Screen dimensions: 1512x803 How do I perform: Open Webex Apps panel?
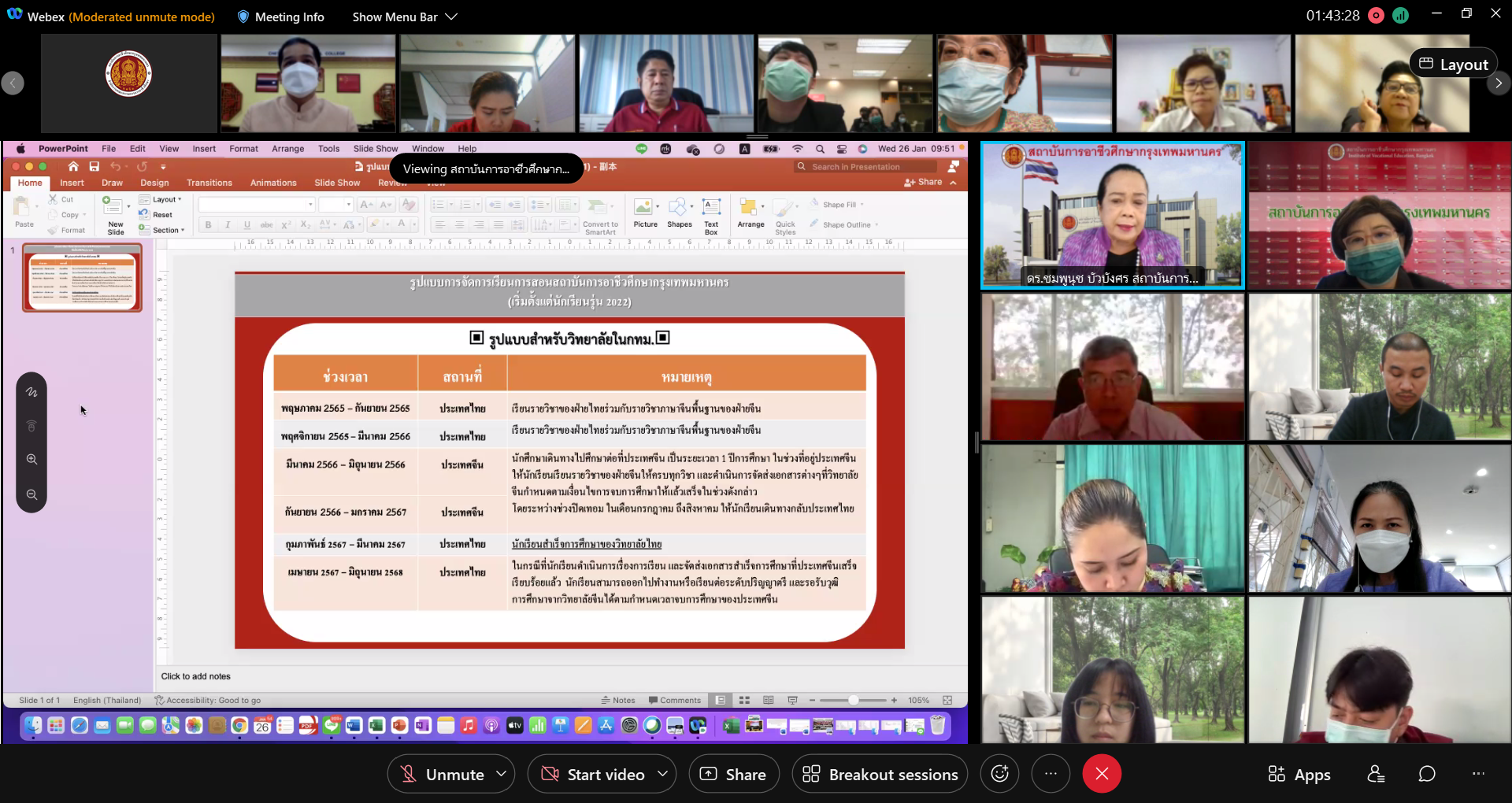(x=1299, y=775)
